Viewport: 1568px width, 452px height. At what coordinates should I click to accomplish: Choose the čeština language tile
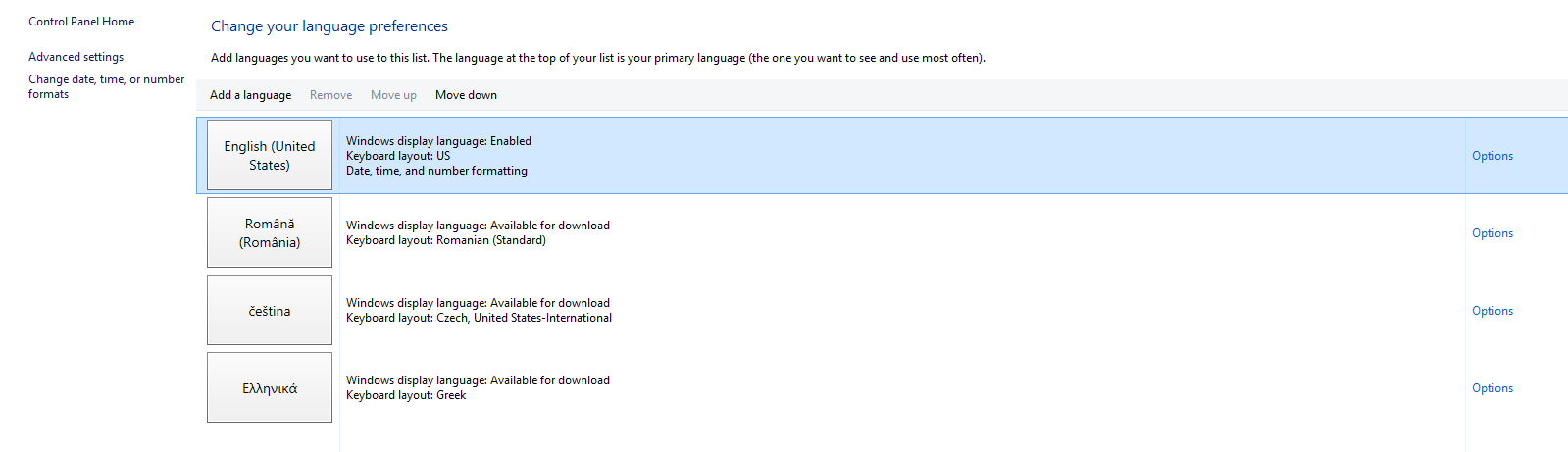click(x=270, y=310)
